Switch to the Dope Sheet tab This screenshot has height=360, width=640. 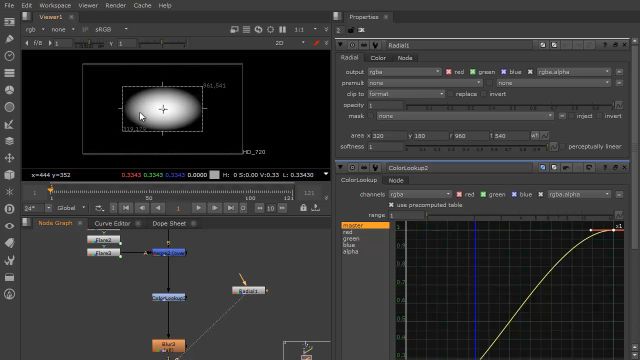click(169, 223)
